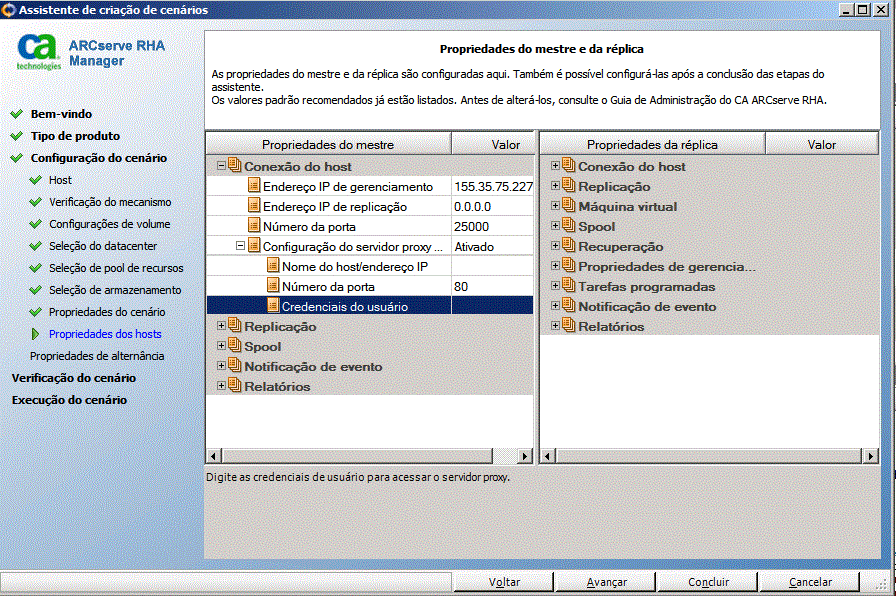Click the Credenciais do usuário value field

click(x=492, y=306)
